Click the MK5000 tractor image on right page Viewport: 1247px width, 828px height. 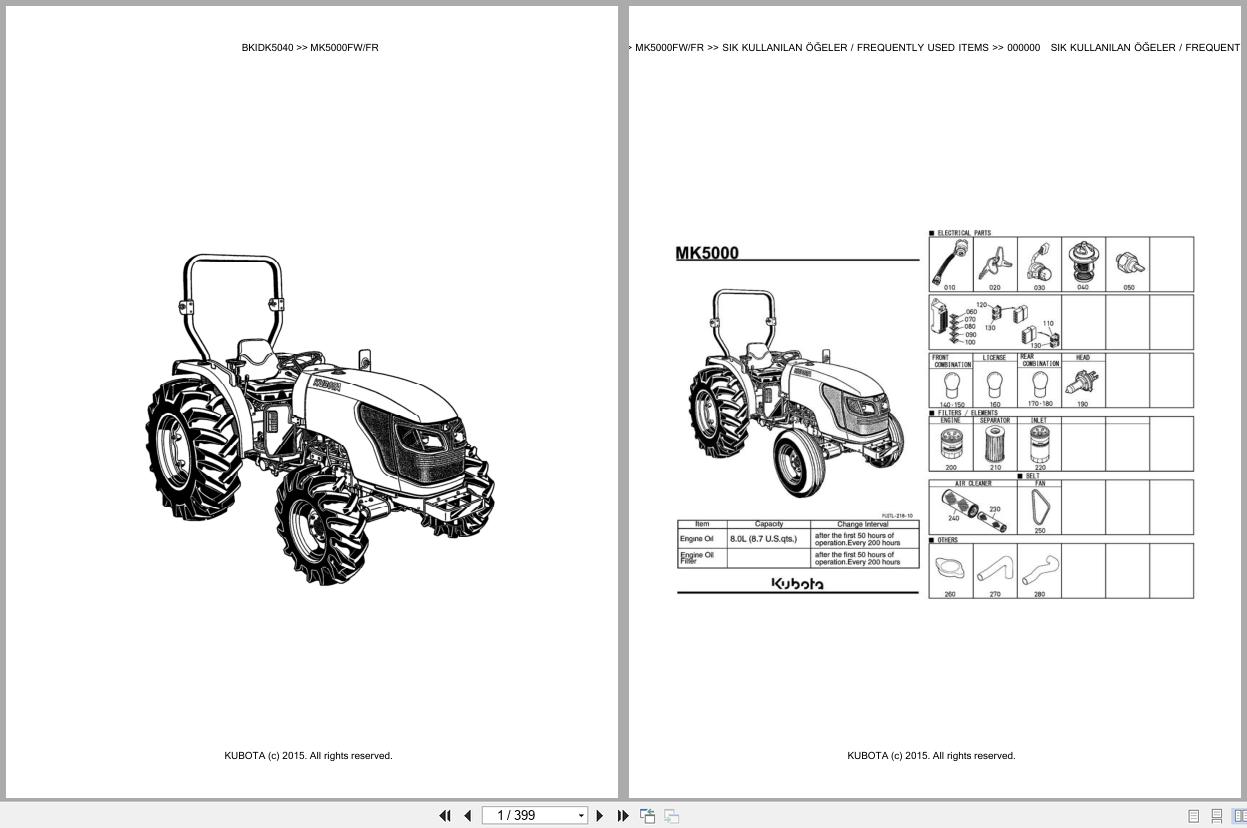click(x=795, y=393)
